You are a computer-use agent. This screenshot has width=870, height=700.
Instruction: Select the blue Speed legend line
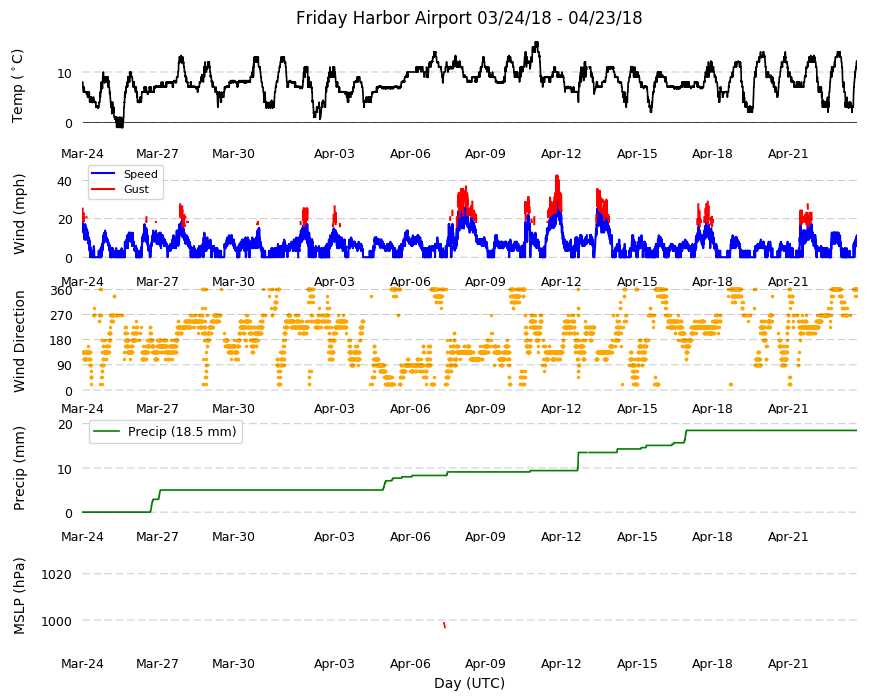103,174
